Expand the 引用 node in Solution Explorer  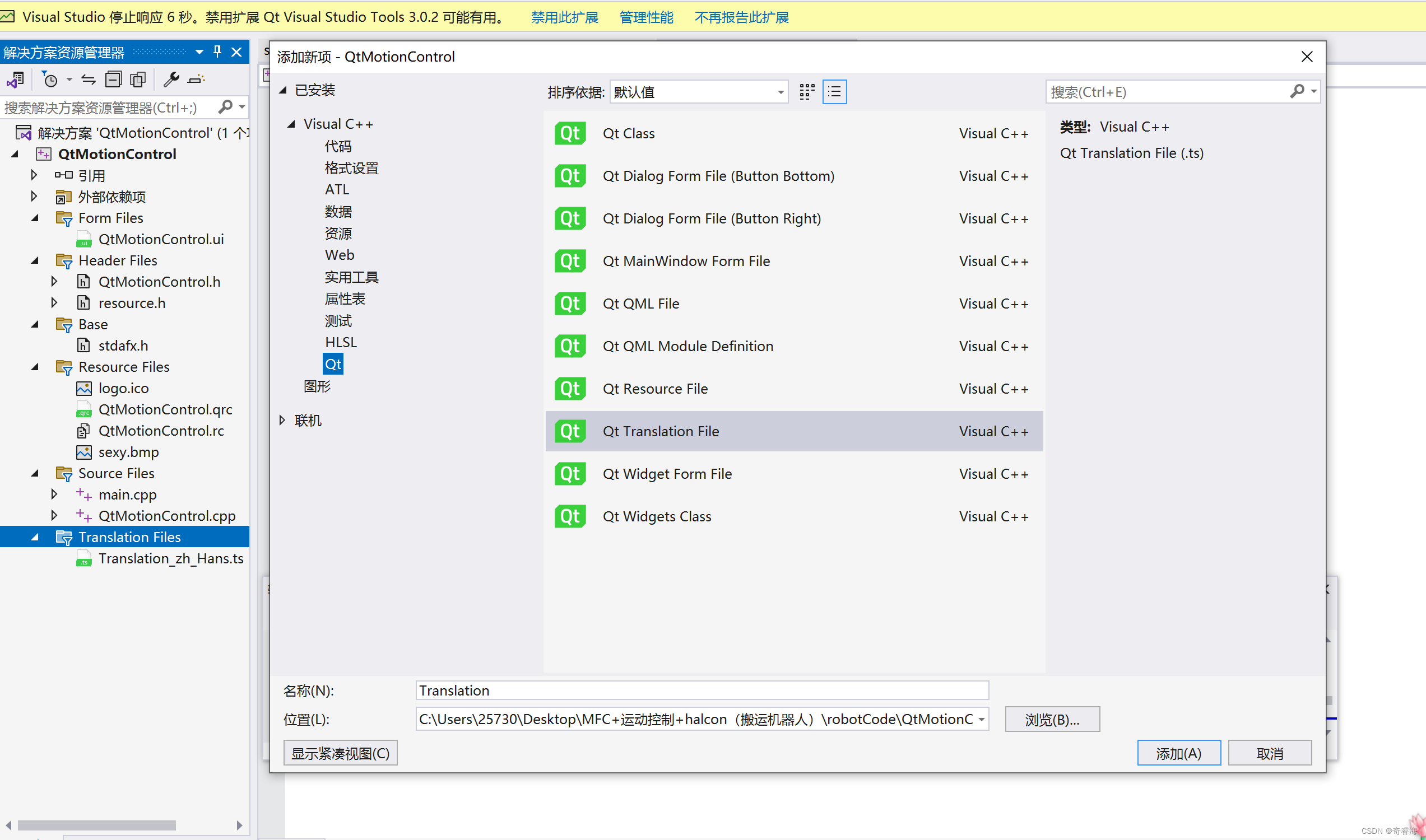point(34,175)
